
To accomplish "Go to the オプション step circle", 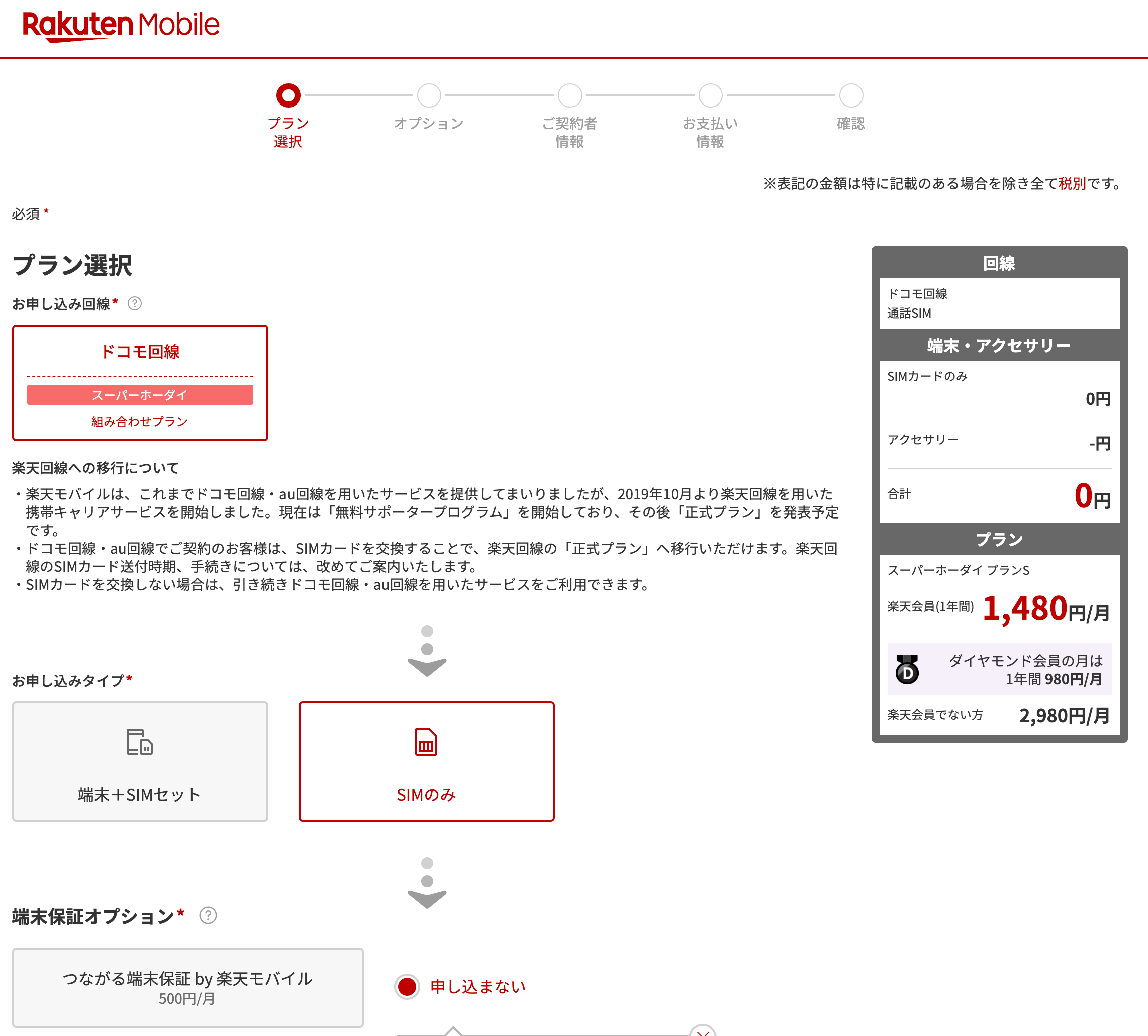I will pyautogui.click(x=429, y=95).
